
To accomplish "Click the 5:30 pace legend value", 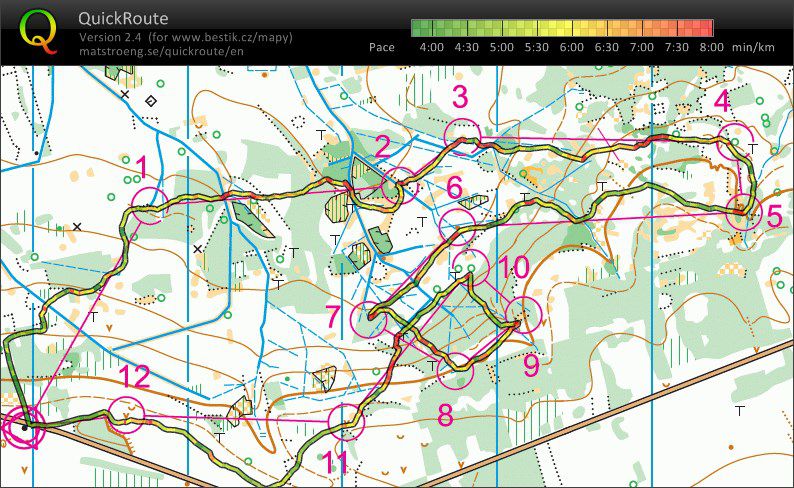I will pyautogui.click(x=536, y=47).
